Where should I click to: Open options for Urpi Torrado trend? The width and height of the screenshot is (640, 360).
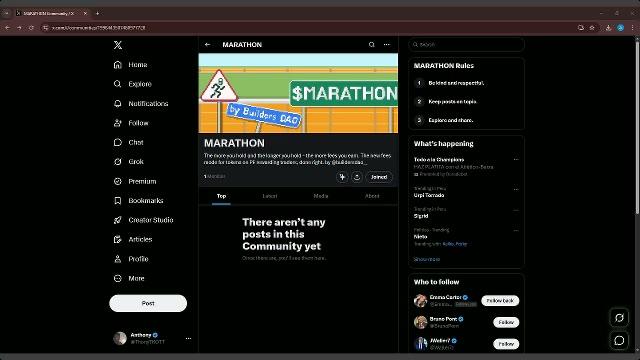coord(516,189)
